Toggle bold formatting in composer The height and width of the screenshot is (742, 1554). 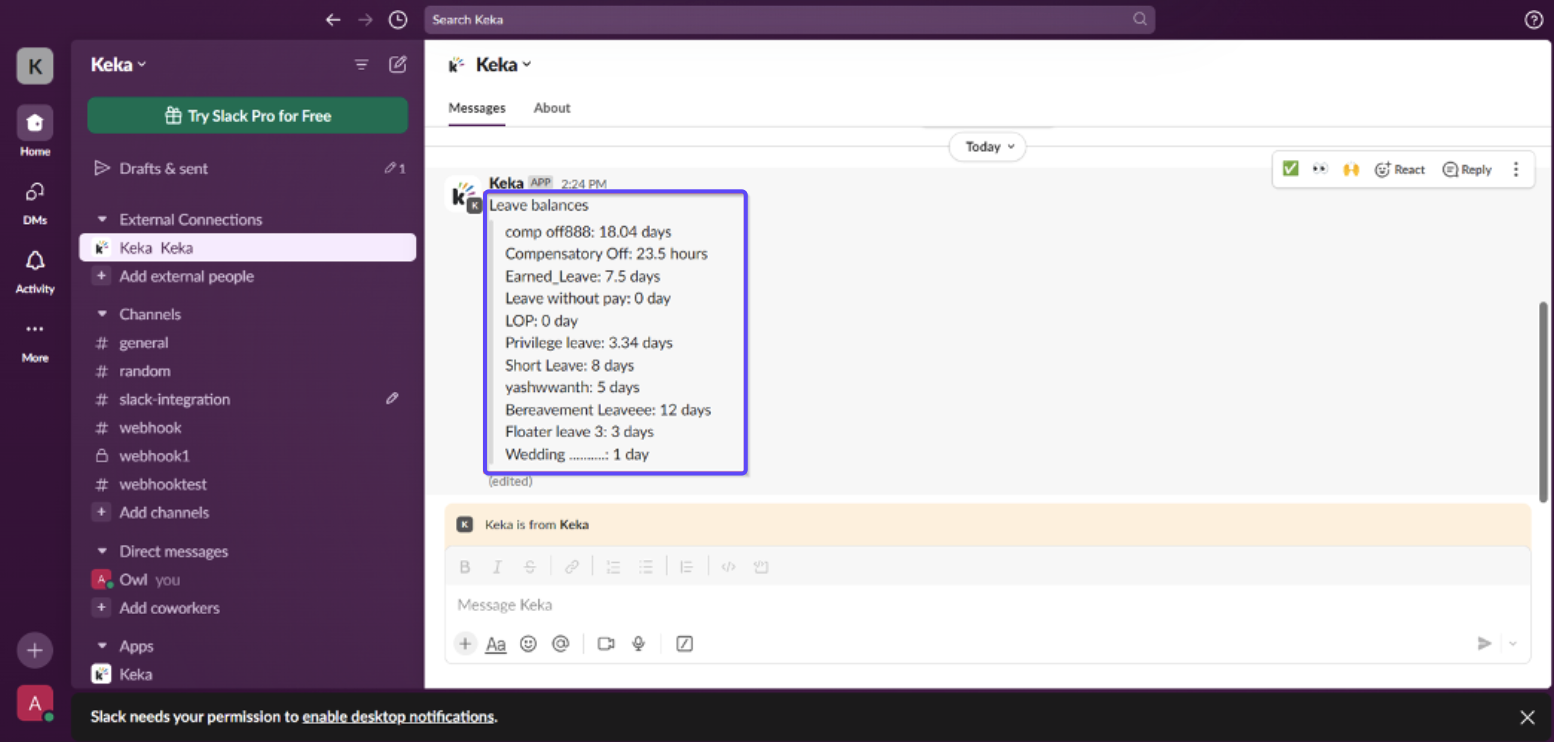click(x=465, y=567)
